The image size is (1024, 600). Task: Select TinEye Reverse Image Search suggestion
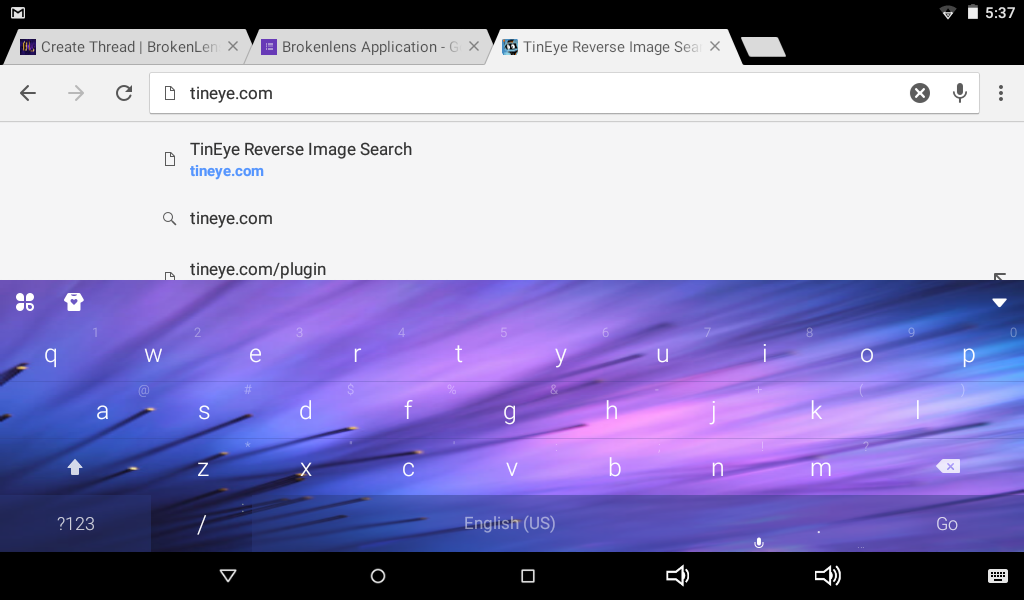[x=512, y=159]
